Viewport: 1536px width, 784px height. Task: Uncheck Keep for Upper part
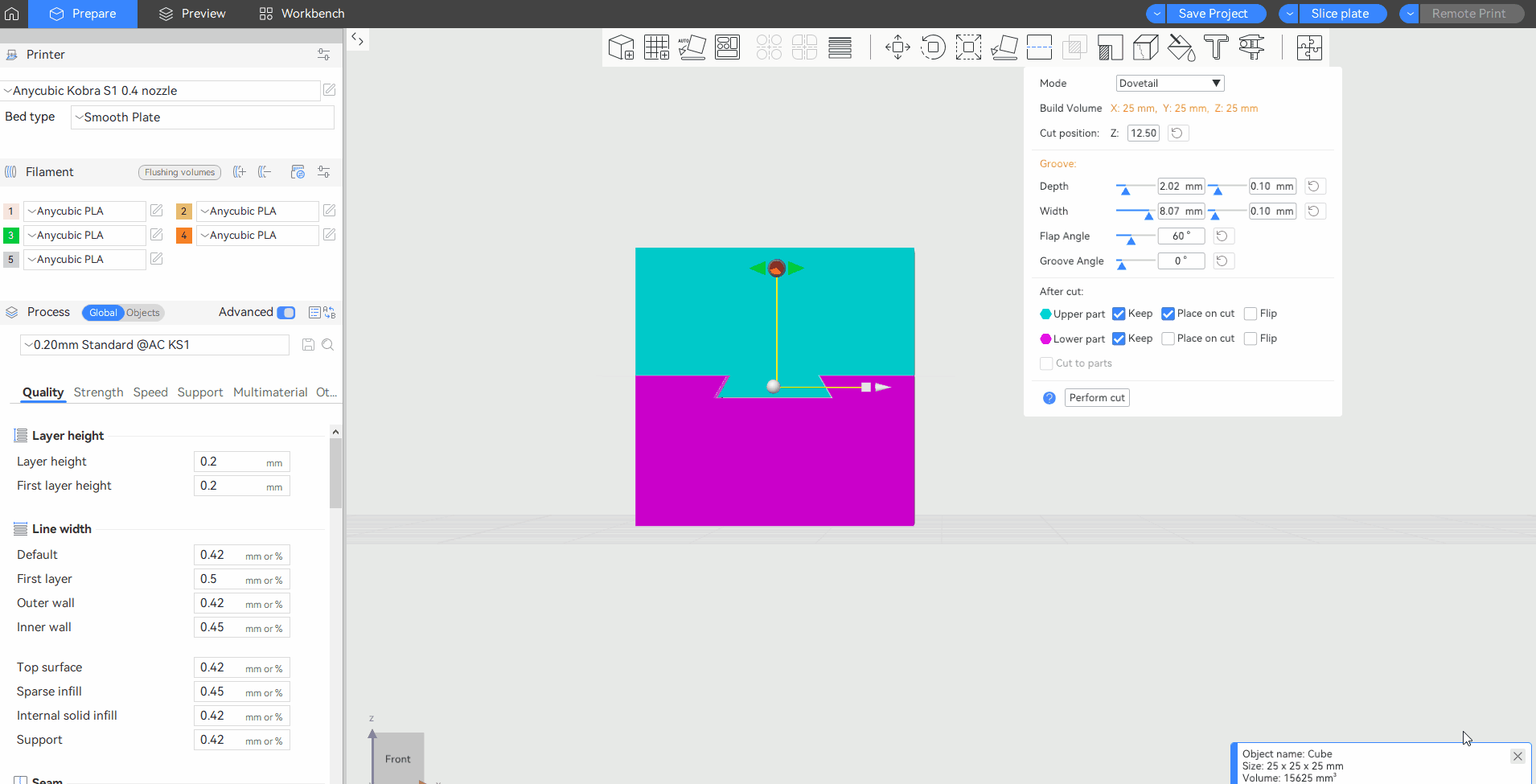point(1119,314)
